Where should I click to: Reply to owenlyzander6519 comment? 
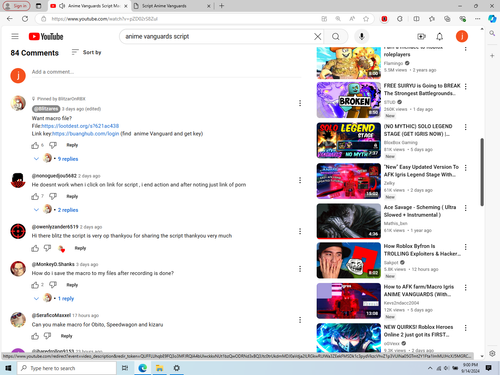pos(80,248)
